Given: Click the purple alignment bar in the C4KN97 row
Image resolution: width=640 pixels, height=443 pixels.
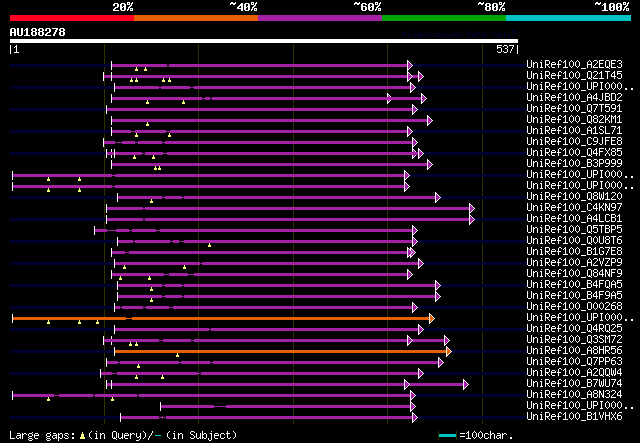Looking at the screenshot, I should click(x=288, y=209).
